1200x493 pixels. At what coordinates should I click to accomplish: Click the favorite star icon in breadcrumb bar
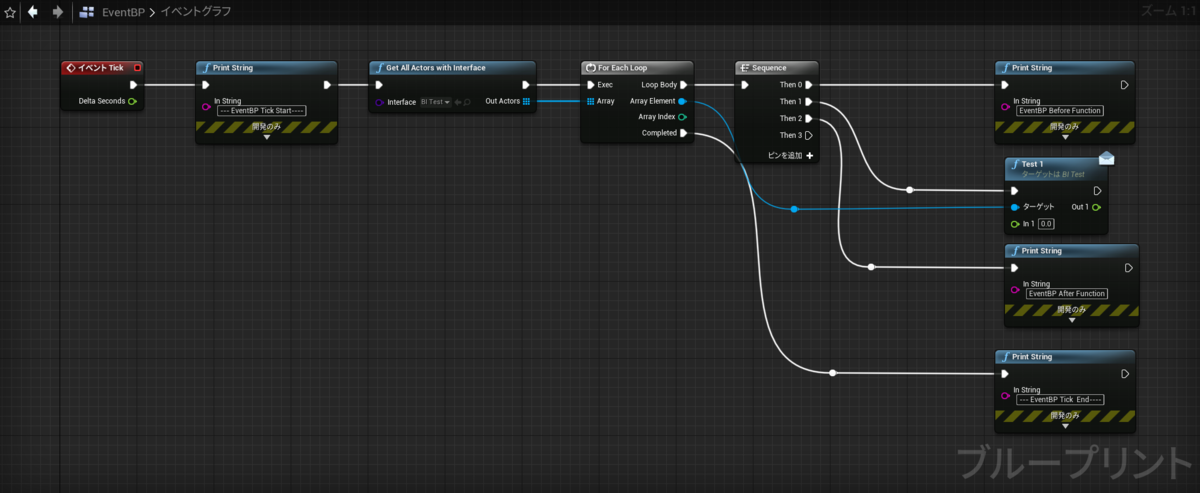(x=10, y=12)
